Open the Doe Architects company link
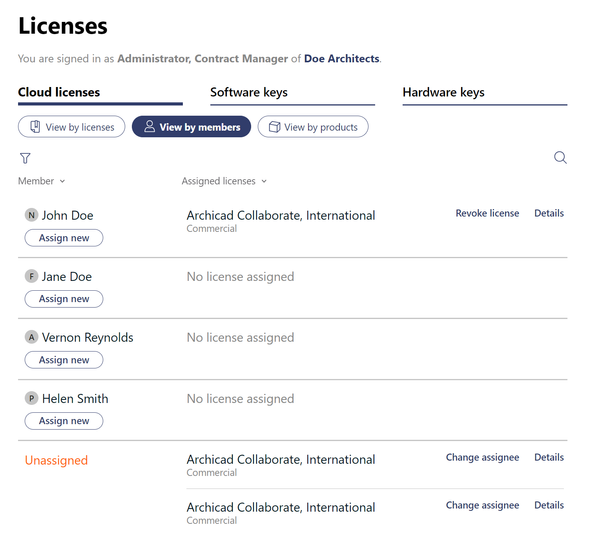 point(342,59)
